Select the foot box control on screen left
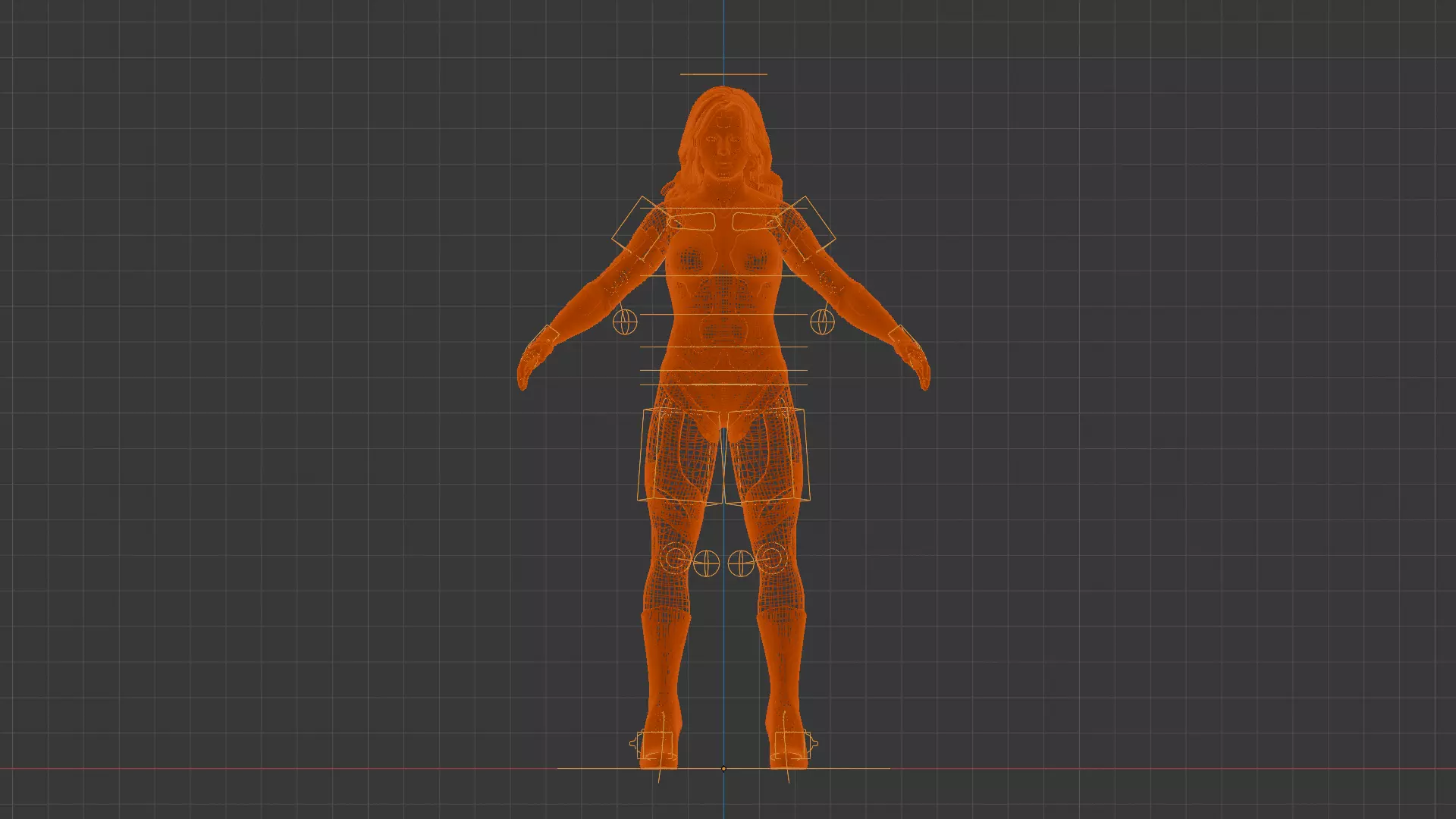This screenshot has height=819, width=1456. click(x=654, y=745)
